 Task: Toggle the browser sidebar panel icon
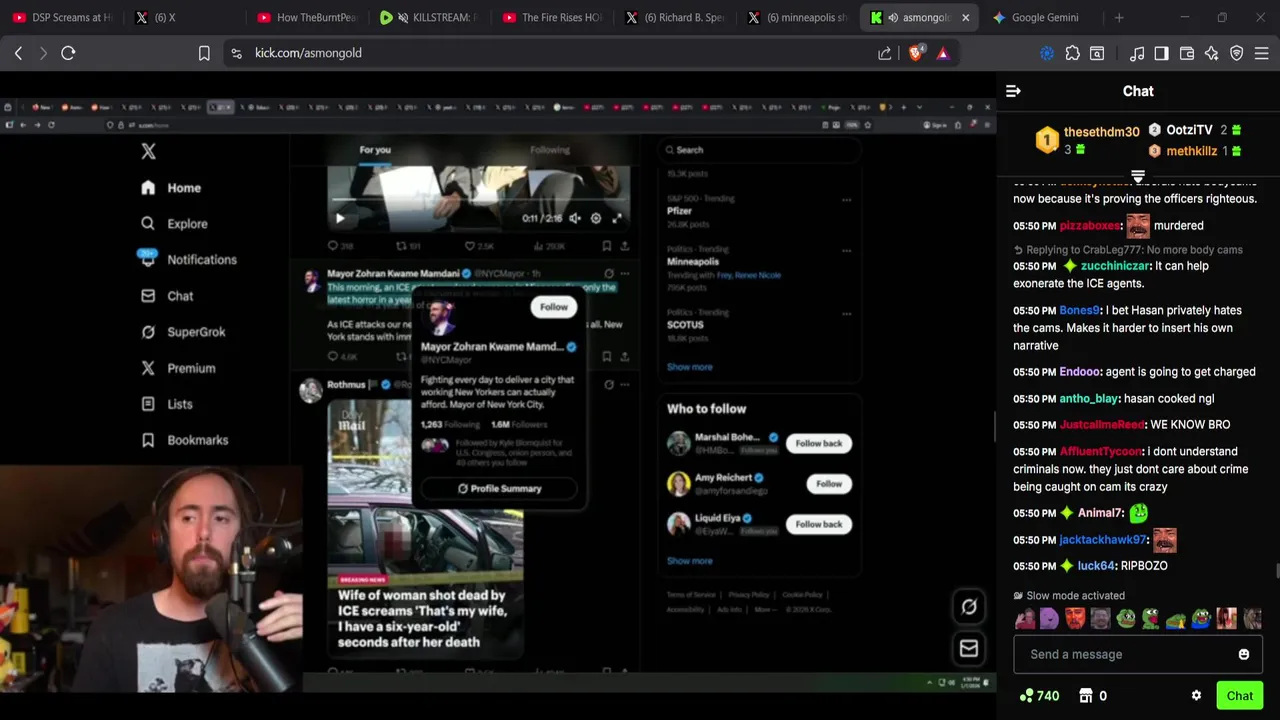1161,53
